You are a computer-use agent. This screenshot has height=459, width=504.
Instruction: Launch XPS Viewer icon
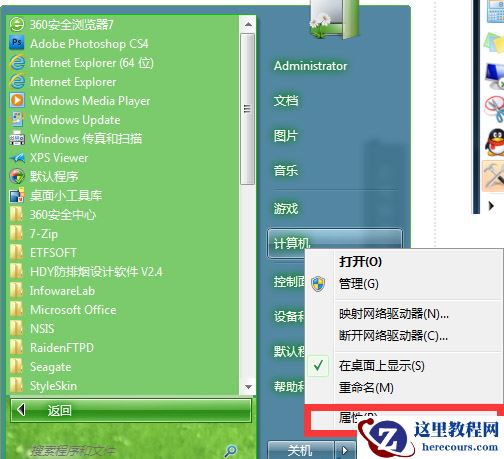pos(17,157)
